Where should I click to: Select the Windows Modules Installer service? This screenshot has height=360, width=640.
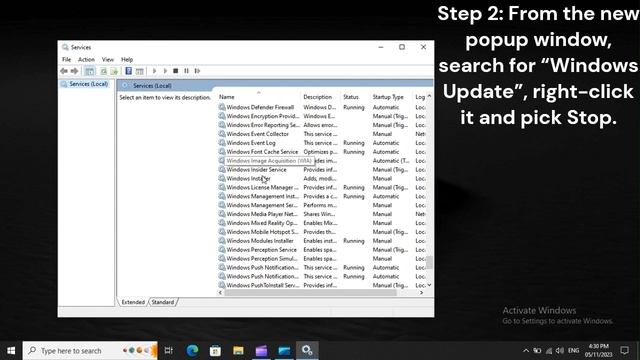260,241
